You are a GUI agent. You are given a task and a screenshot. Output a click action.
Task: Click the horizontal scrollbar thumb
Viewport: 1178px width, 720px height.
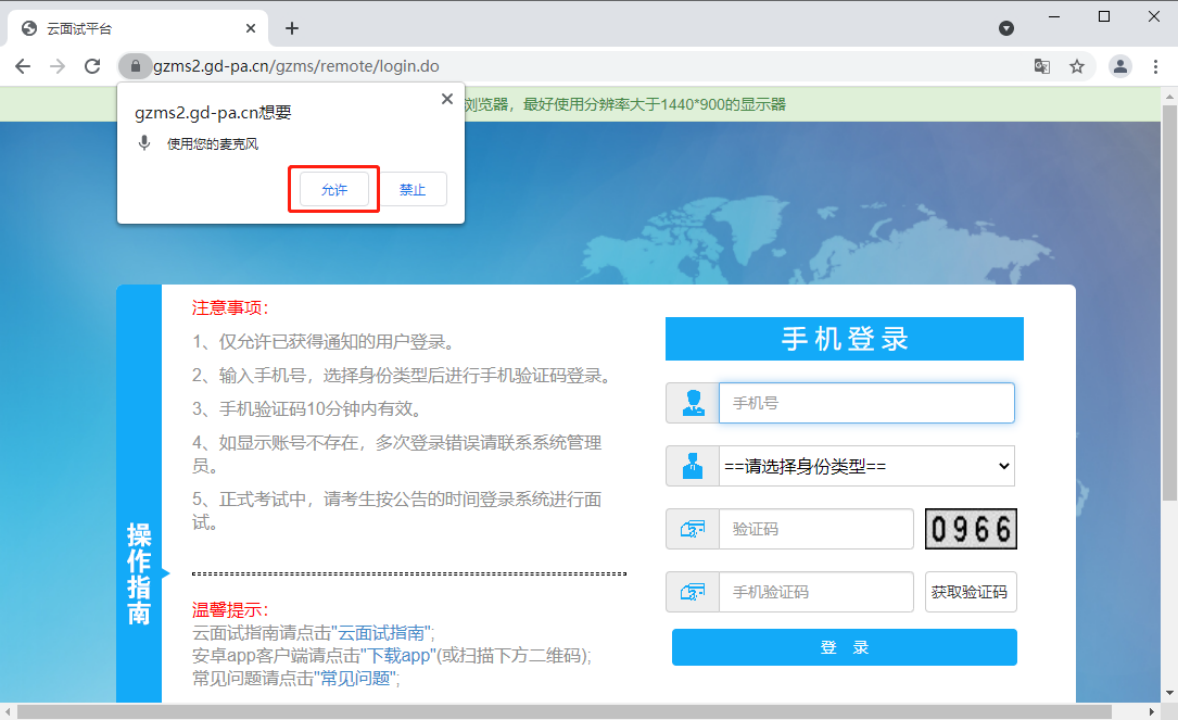tap(563, 712)
